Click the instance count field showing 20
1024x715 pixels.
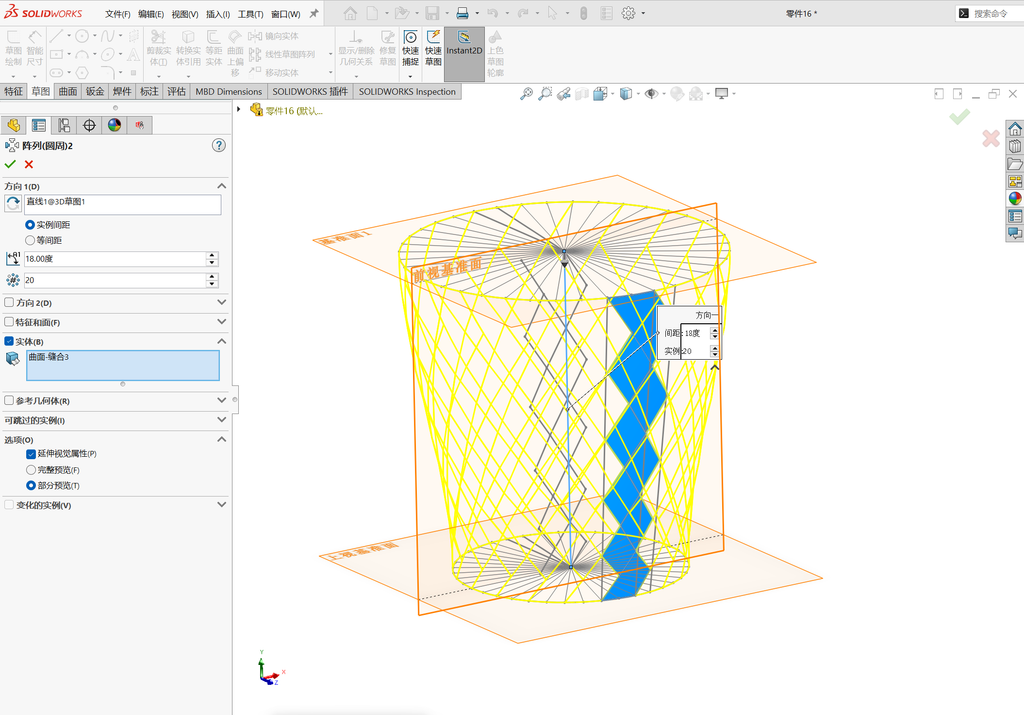tap(115, 280)
